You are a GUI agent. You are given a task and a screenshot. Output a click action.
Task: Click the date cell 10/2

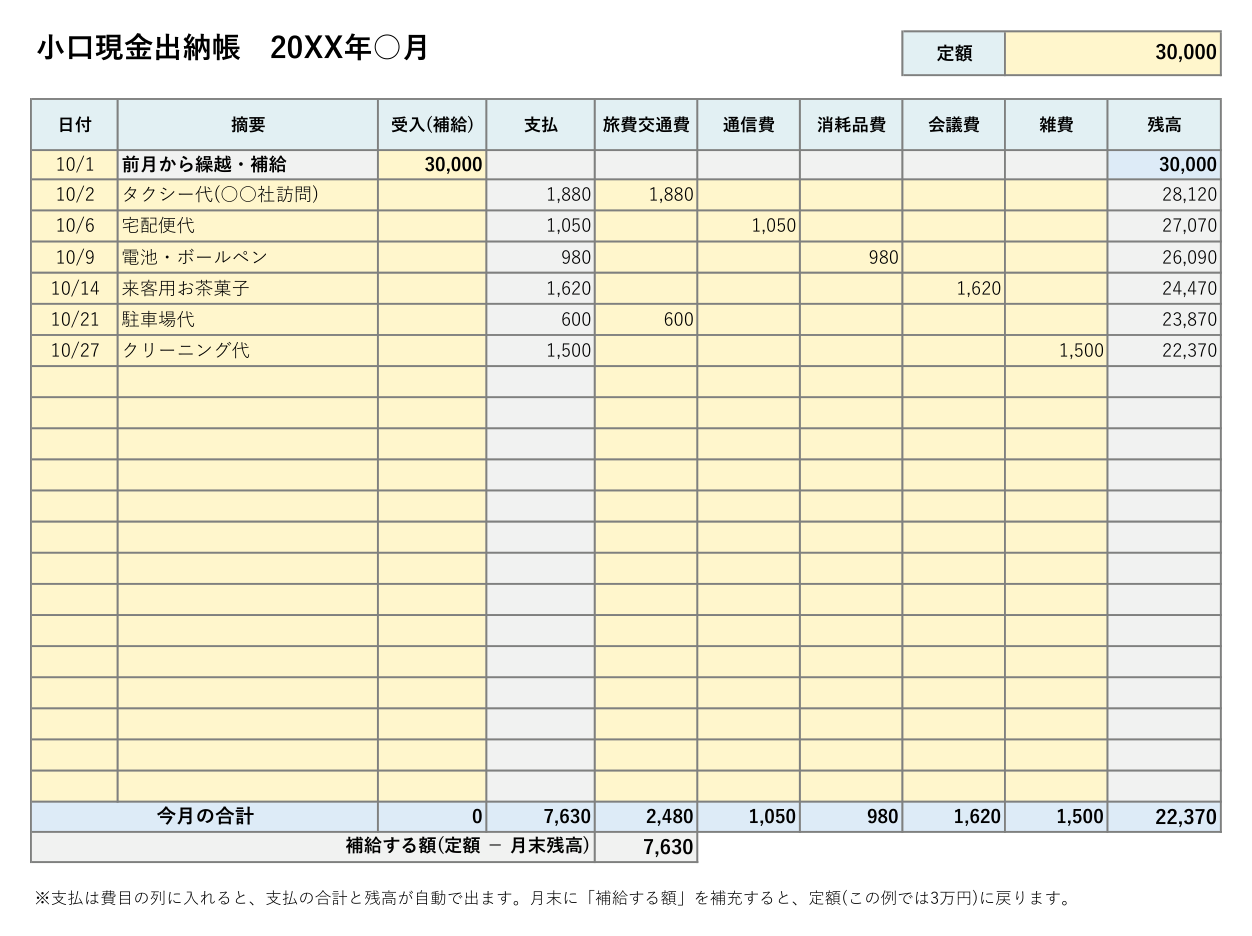(x=74, y=194)
